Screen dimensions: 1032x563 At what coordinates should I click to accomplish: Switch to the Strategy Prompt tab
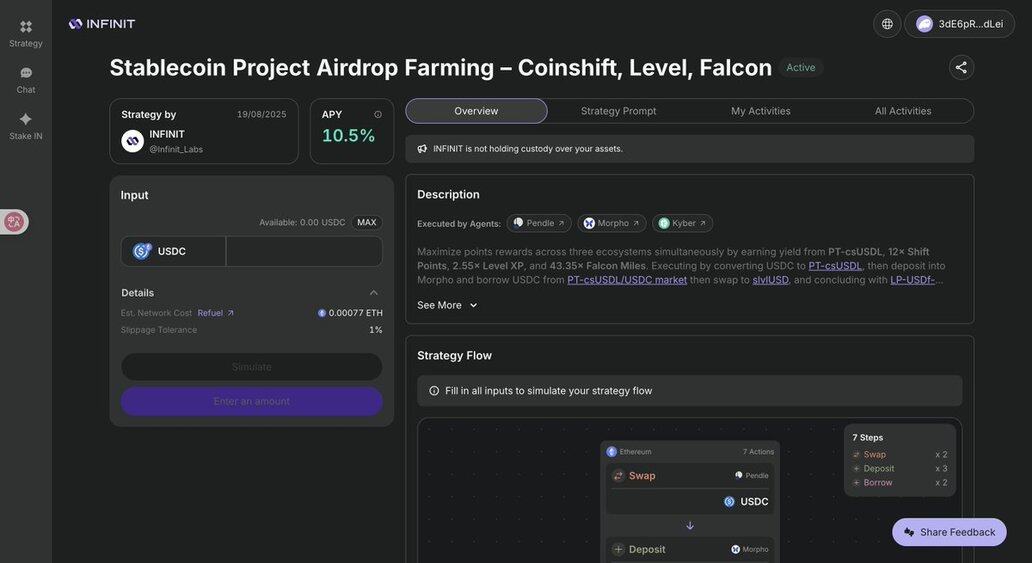pyautogui.click(x=618, y=111)
